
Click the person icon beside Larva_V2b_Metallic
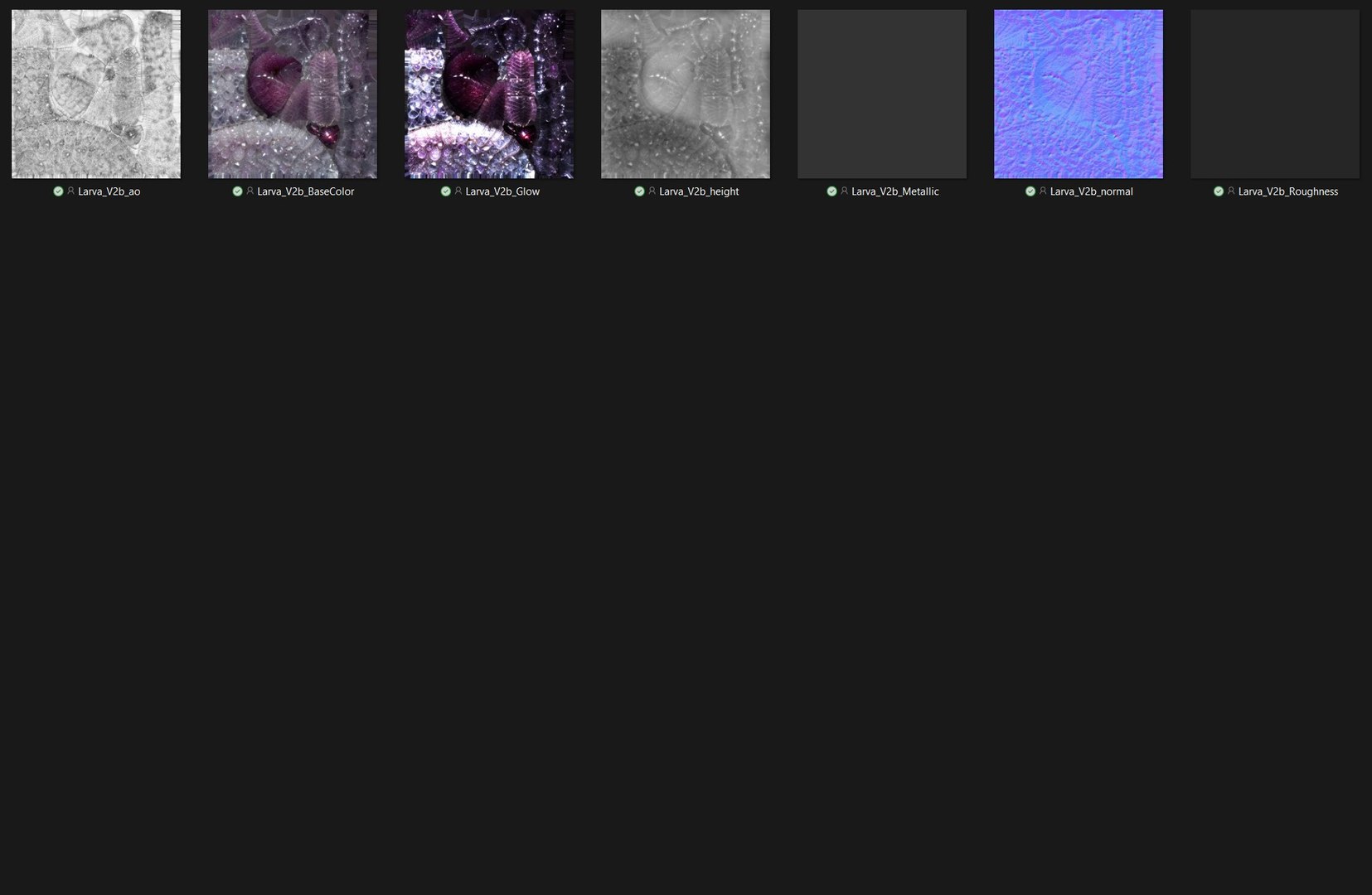tap(844, 191)
